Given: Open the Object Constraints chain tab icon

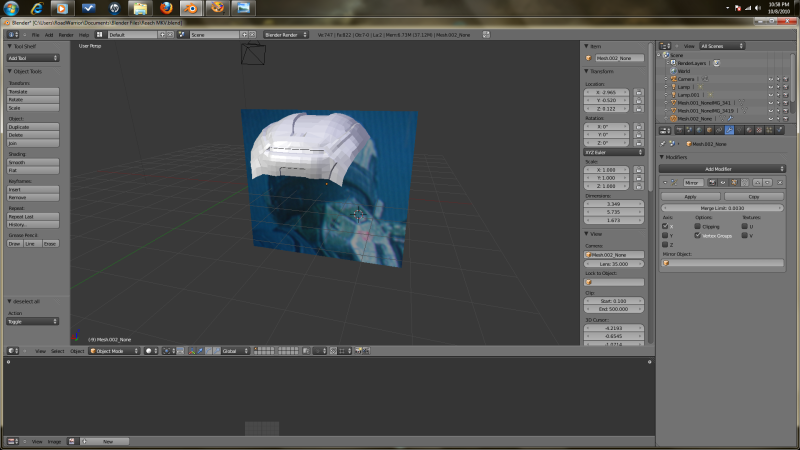Looking at the screenshot, I should (719, 130).
